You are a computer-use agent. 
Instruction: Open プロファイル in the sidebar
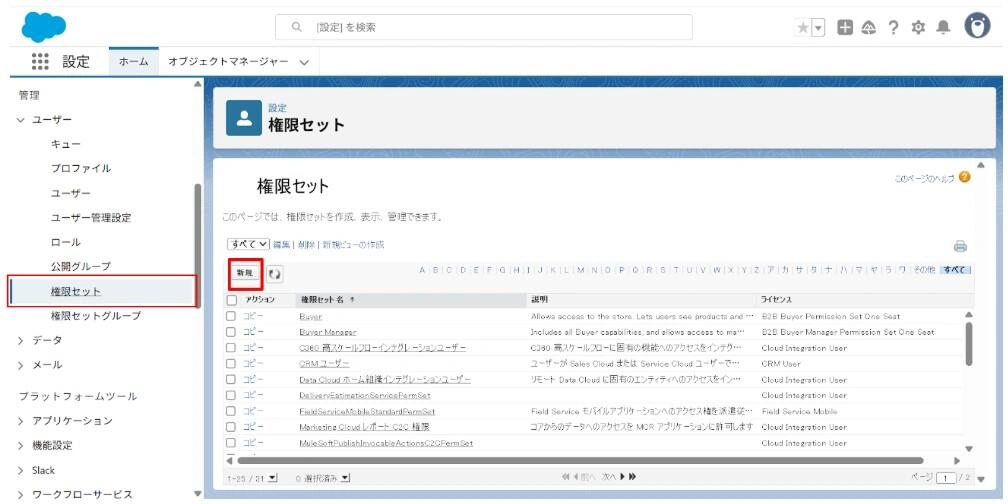tap(81, 168)
